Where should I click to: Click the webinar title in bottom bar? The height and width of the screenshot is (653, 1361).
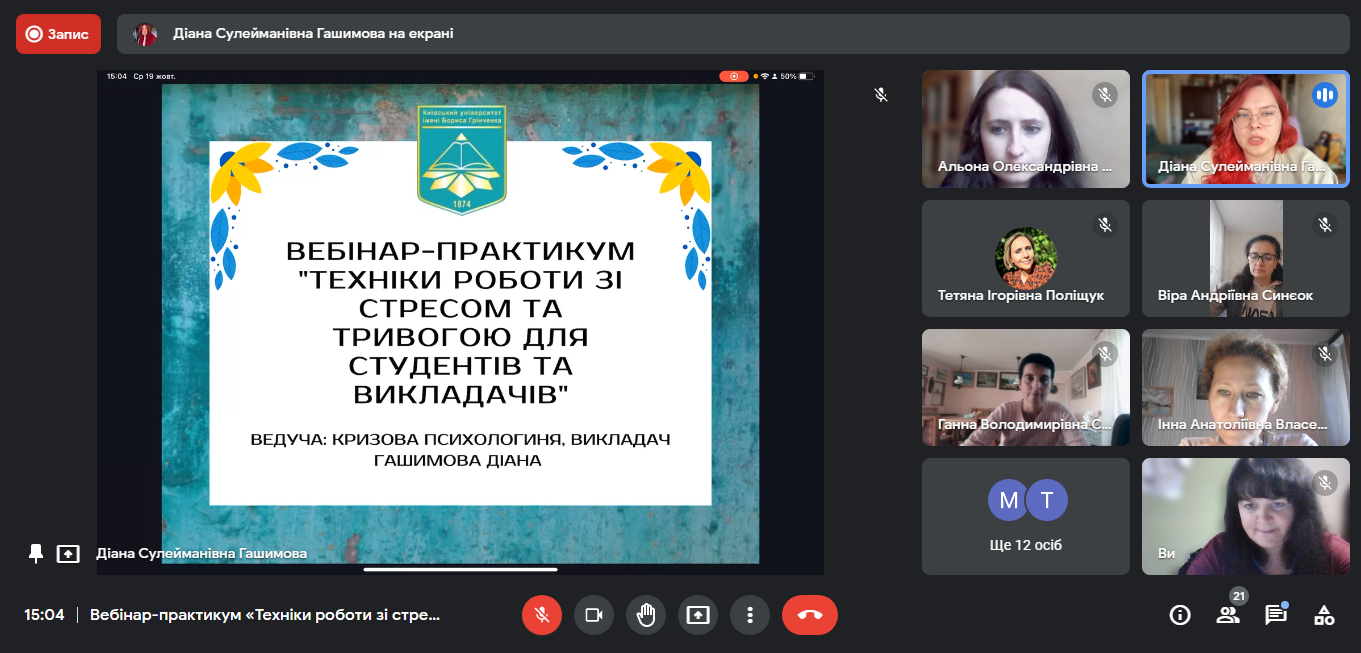[x=265, y=615]
